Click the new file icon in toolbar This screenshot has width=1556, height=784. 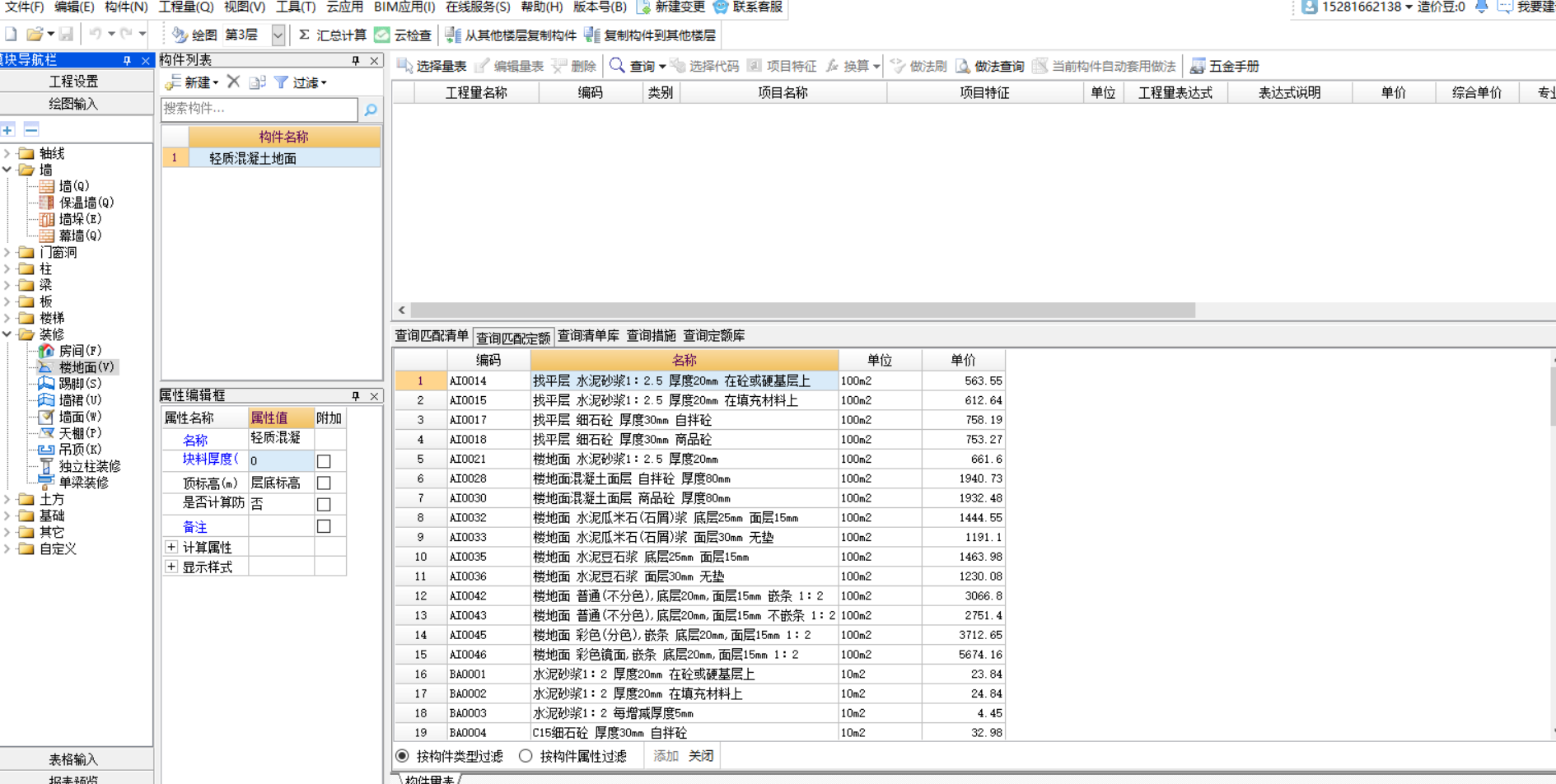[x=11, y=35]
